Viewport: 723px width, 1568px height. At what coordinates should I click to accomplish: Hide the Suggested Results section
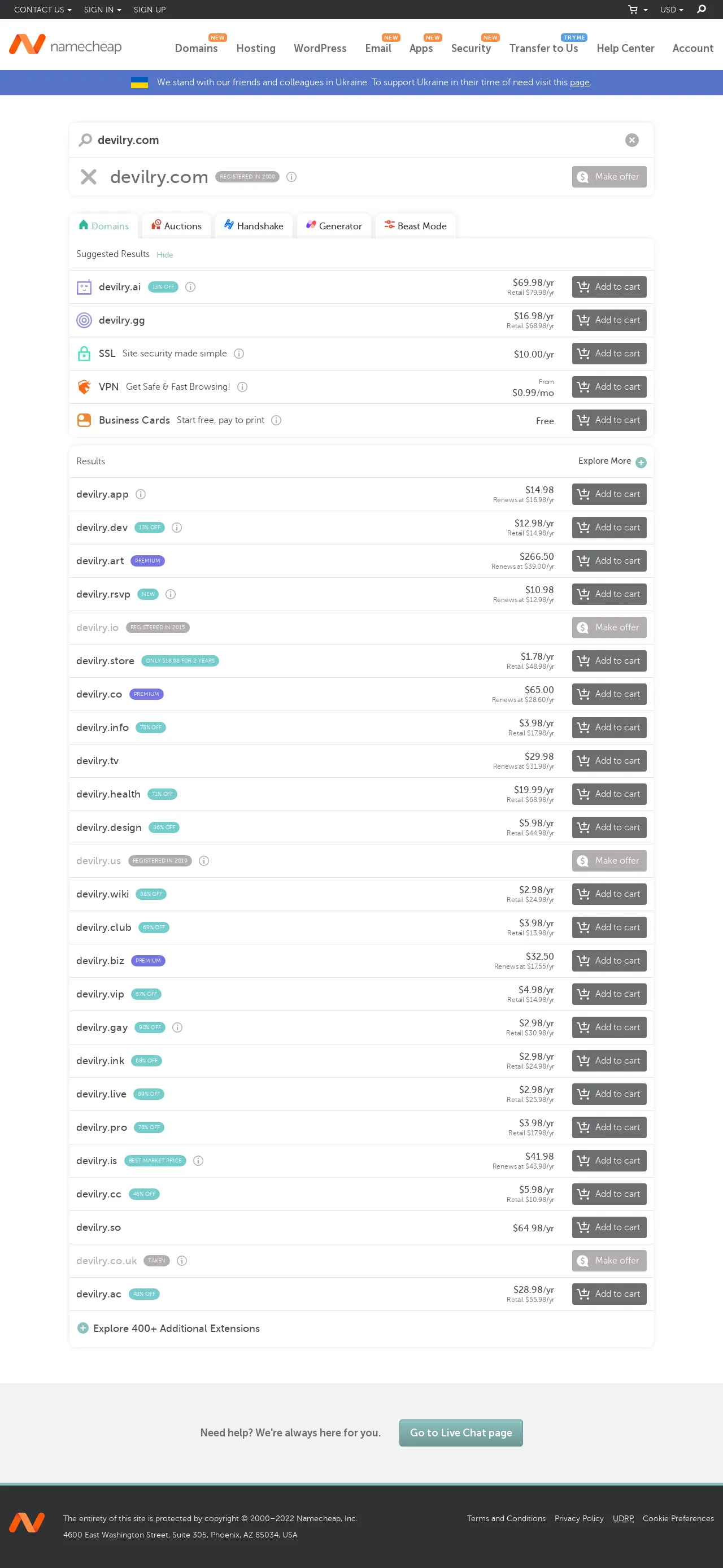pos(164,255)
